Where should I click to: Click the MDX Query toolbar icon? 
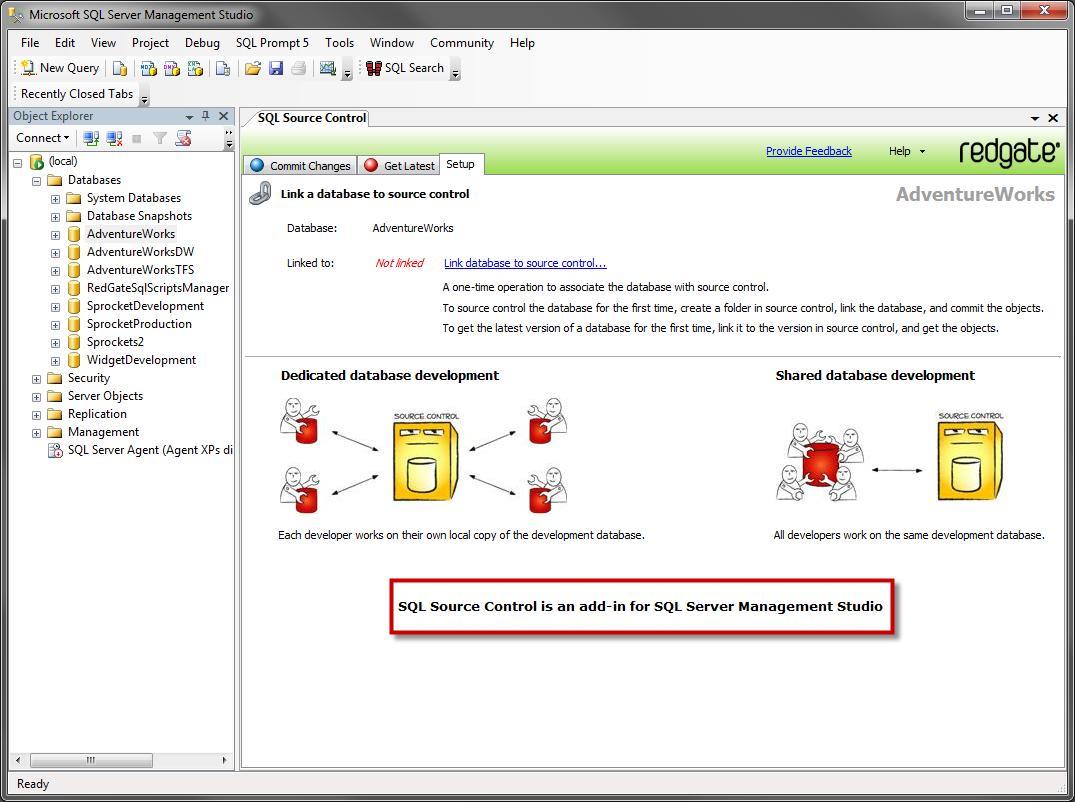(147, 68)
